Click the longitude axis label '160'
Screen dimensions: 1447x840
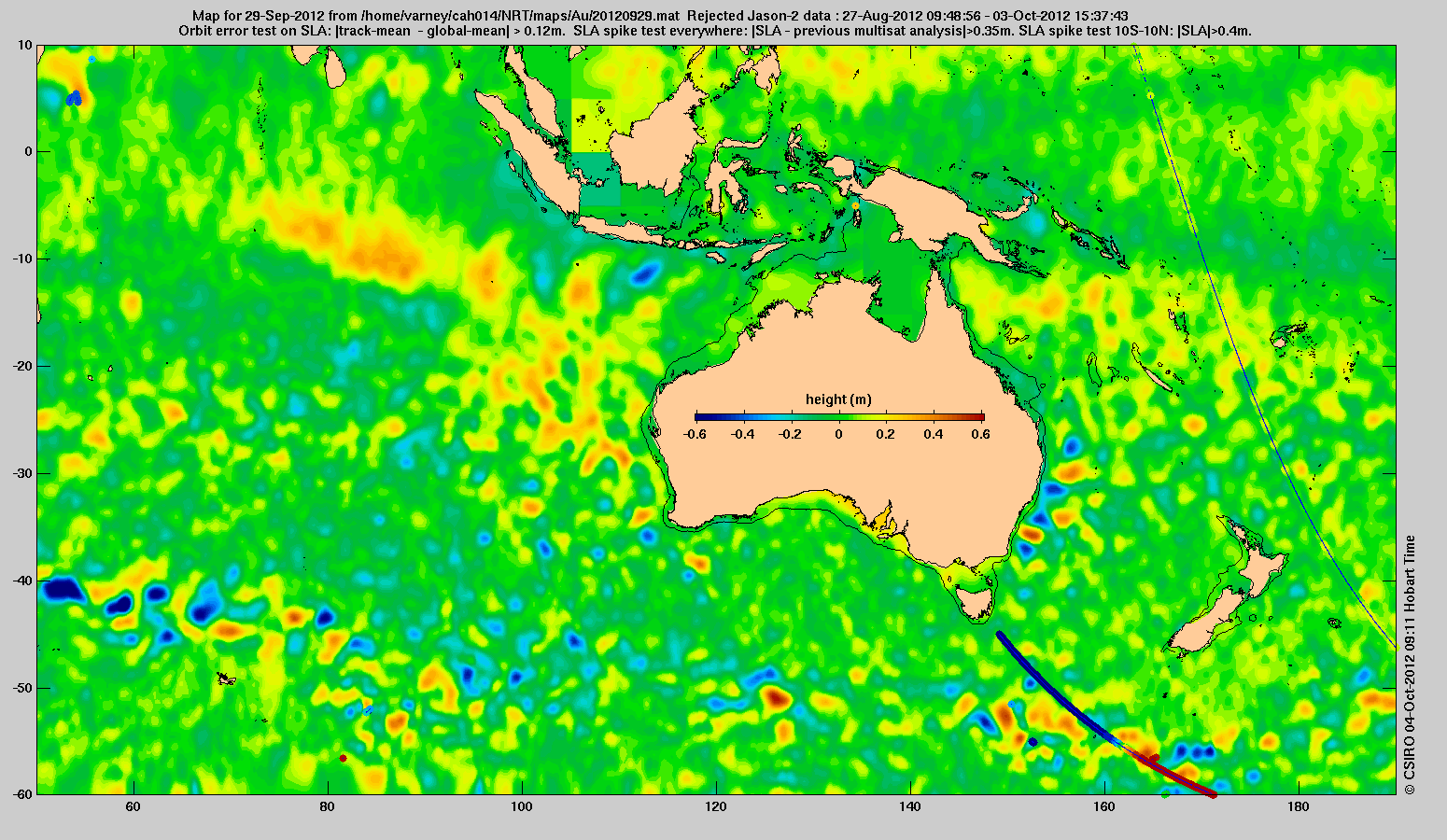tap(1105, 806)
